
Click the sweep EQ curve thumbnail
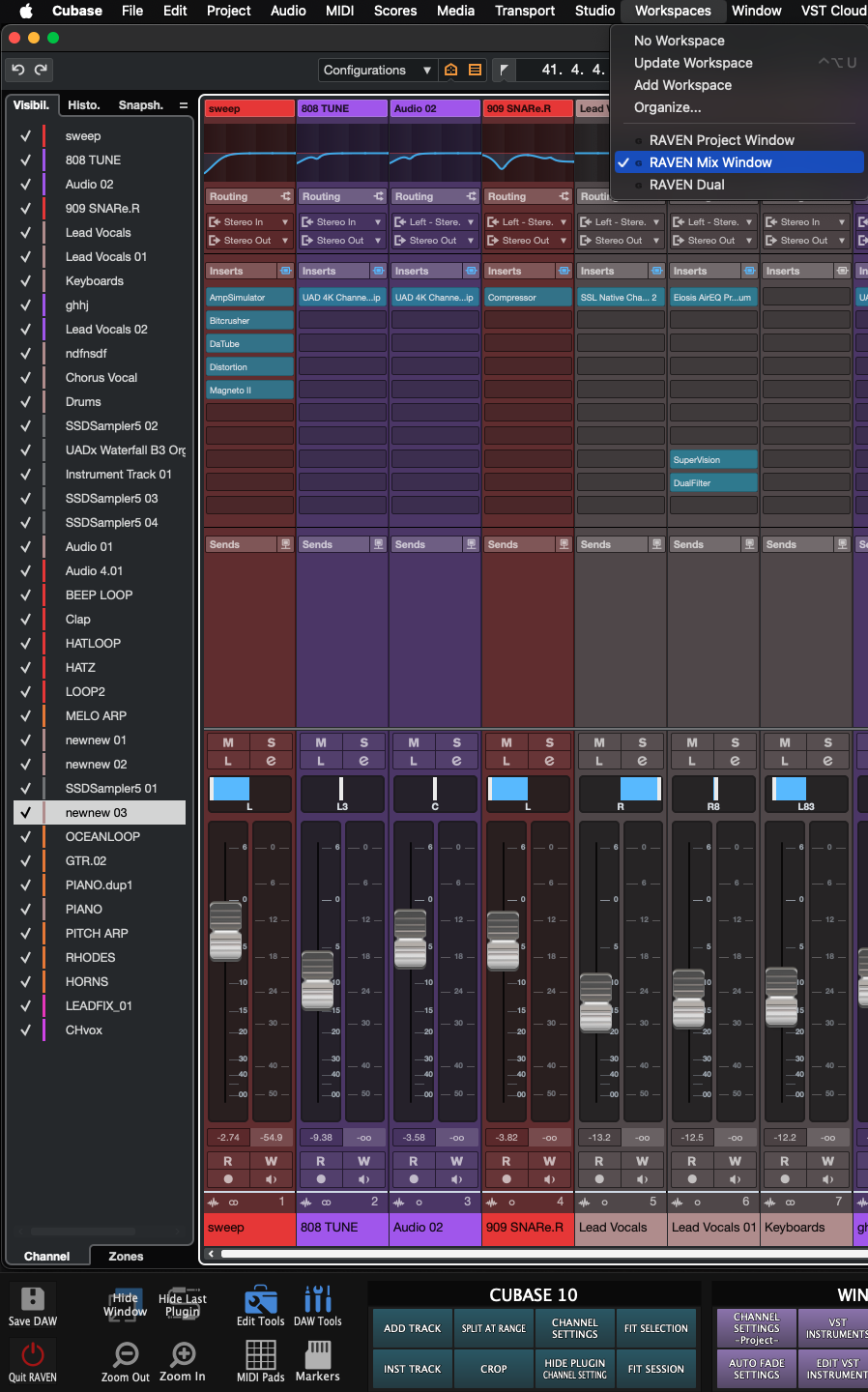coord(248,152)
